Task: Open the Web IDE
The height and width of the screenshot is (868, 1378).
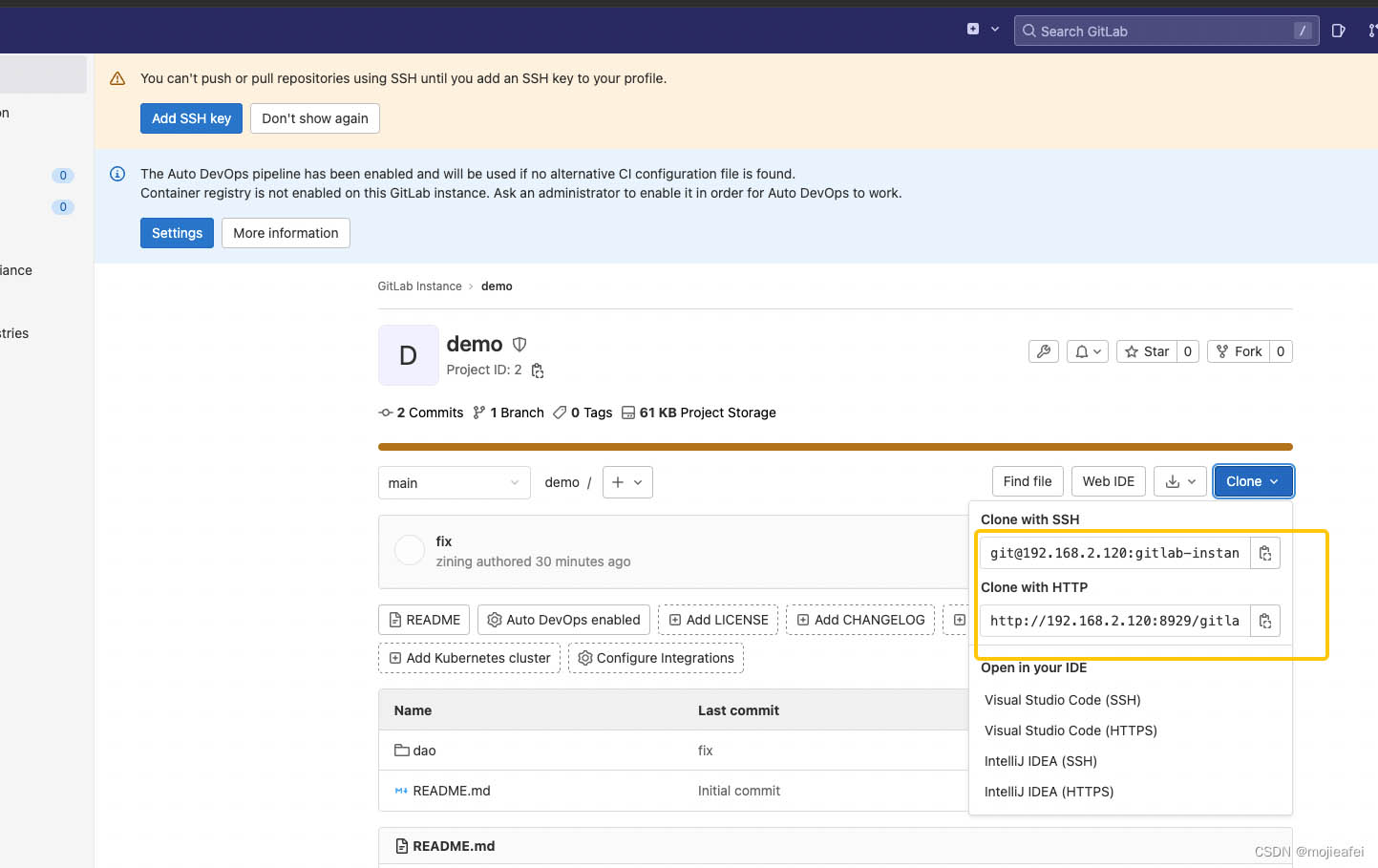Action: (x=1109, y=481)
